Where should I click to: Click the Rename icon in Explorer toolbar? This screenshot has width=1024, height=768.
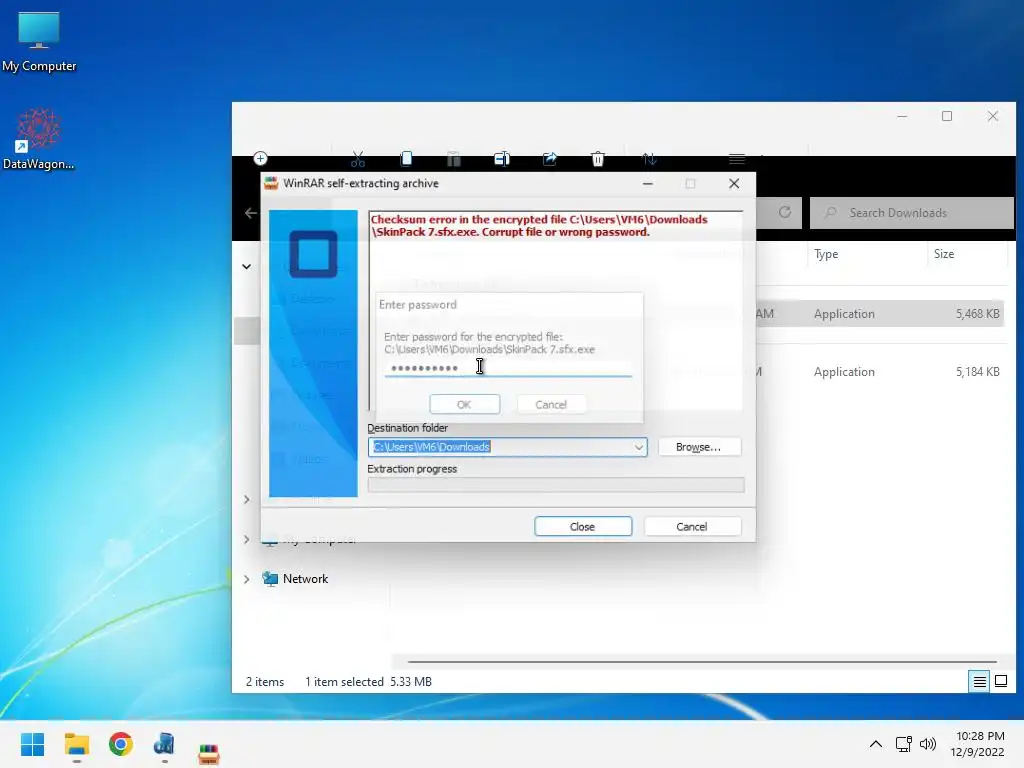[502, 159]
